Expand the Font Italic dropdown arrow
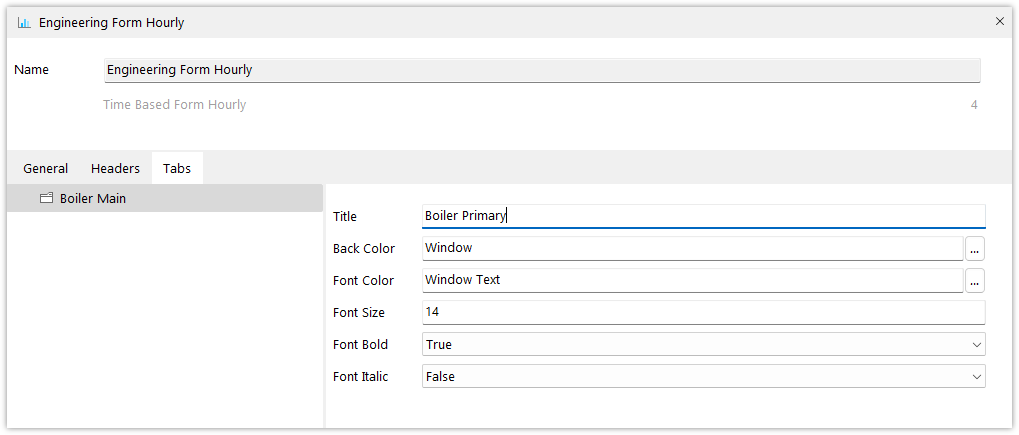Screen dimensions: 1019x435 click(976, 376)
